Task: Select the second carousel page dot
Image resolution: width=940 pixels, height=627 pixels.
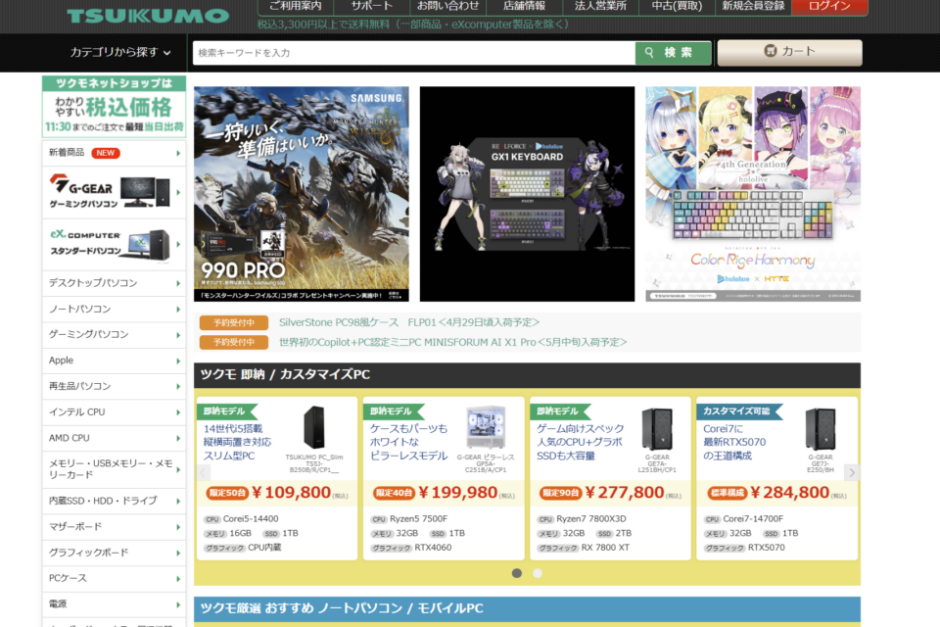Action: click(538, 573)
